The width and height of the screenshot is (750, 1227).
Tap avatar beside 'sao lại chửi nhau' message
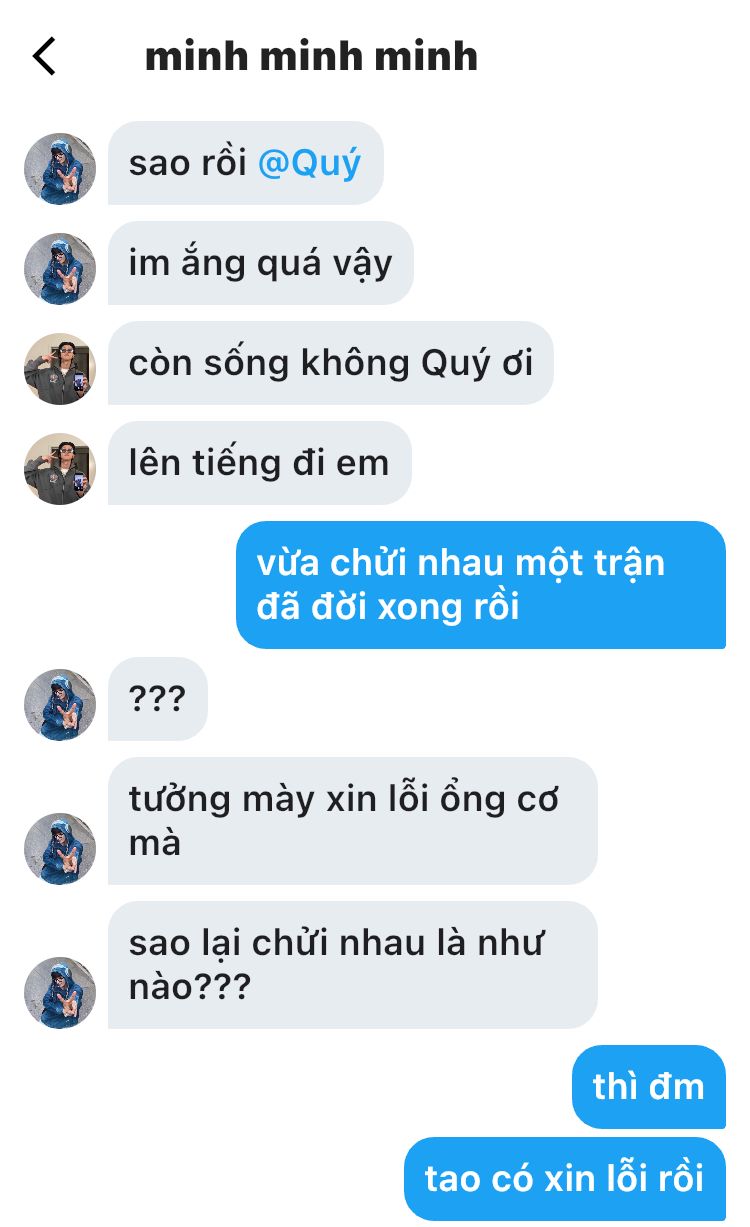pyautogui.click(x=60, y=993)
